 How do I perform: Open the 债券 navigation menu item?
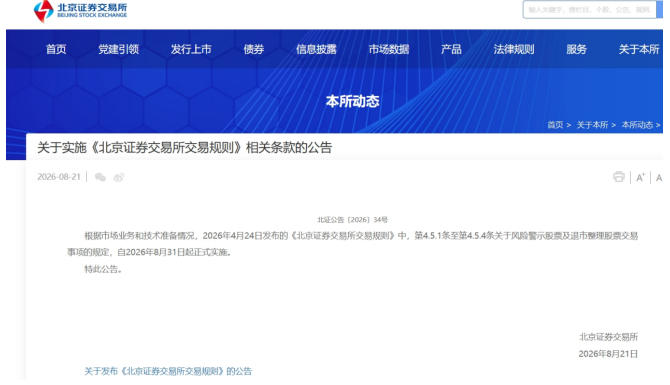pyautogui.click(x=254, y=50)
